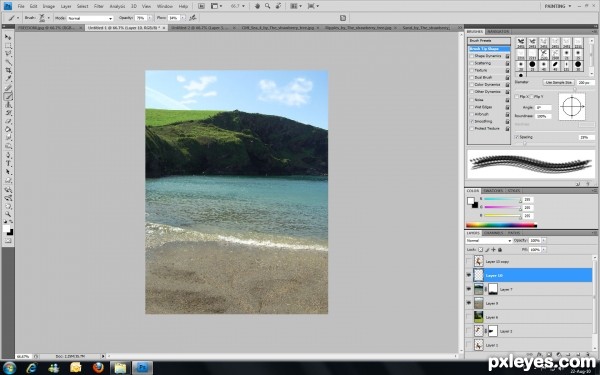
Task: Select the Eyedropper tool
Action: [8, 79]
